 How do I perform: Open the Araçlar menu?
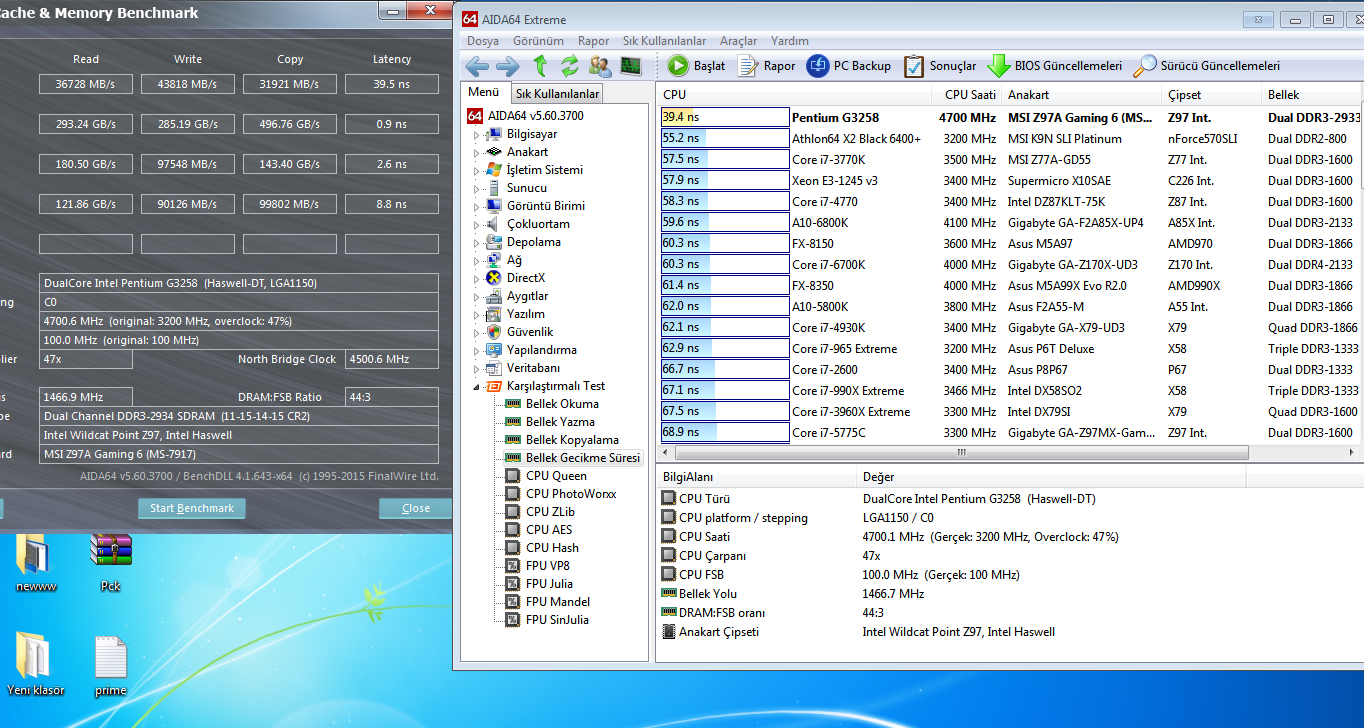click(738, 41)
